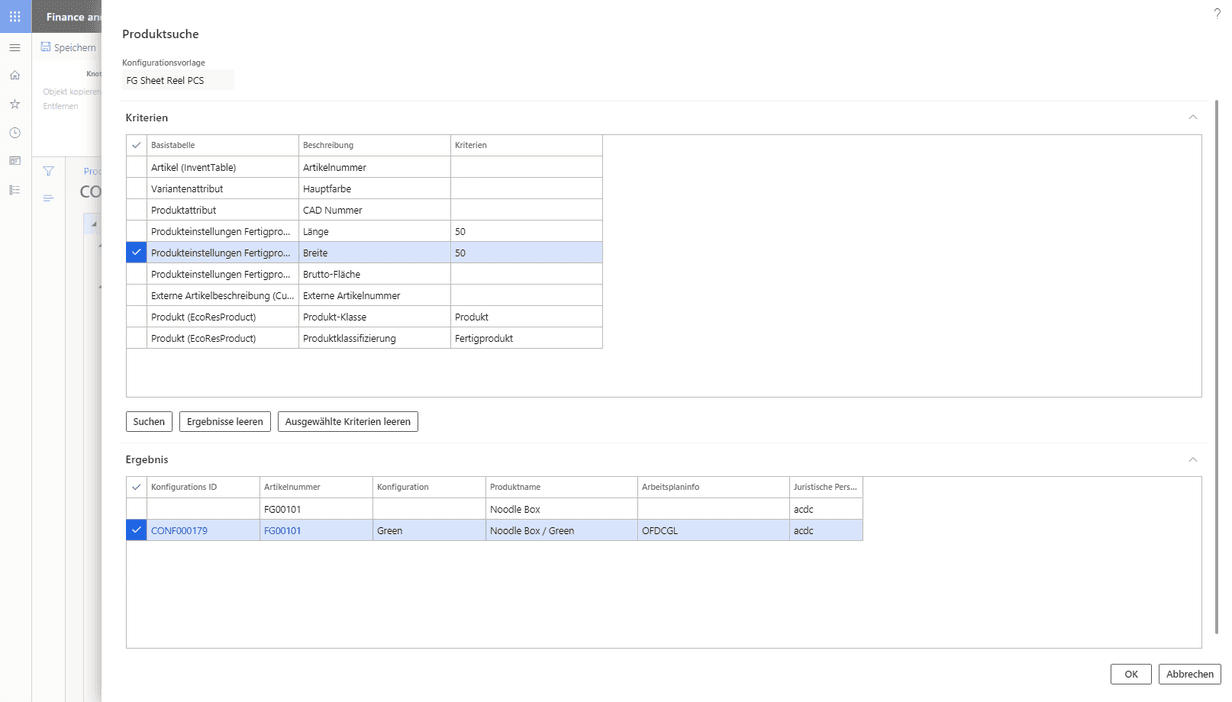Click the Suchen button
The image size is (1232, 702).
pos(149,422)
